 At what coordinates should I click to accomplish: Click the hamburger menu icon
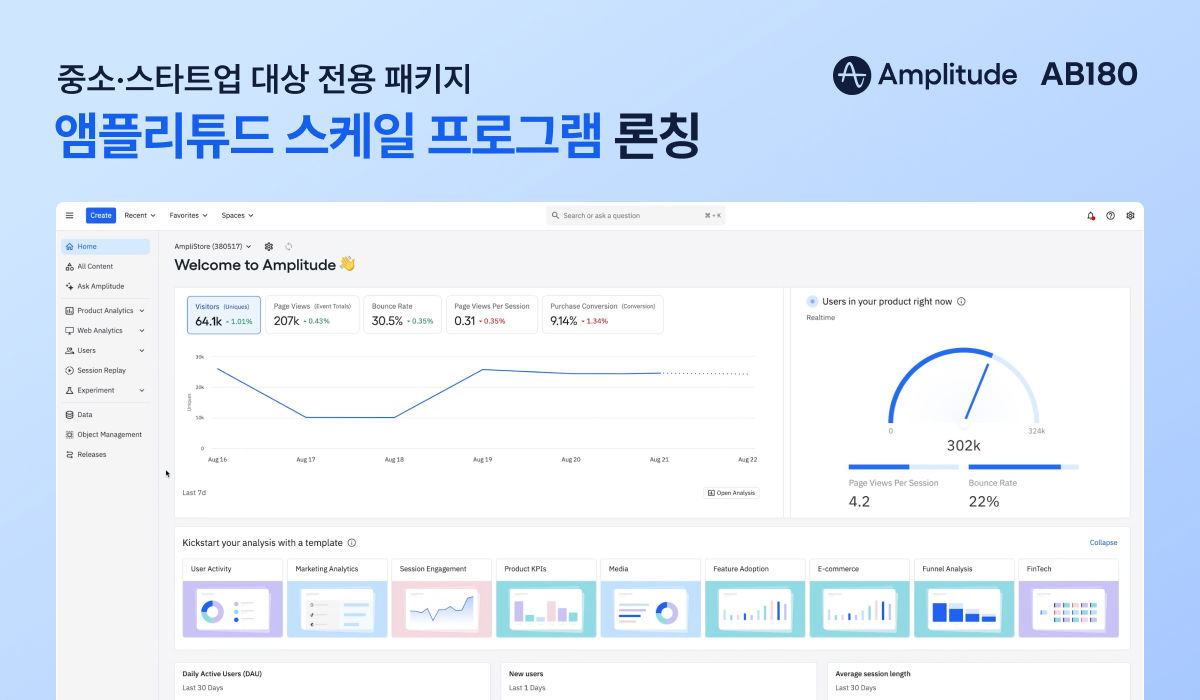tap(70, 215)
